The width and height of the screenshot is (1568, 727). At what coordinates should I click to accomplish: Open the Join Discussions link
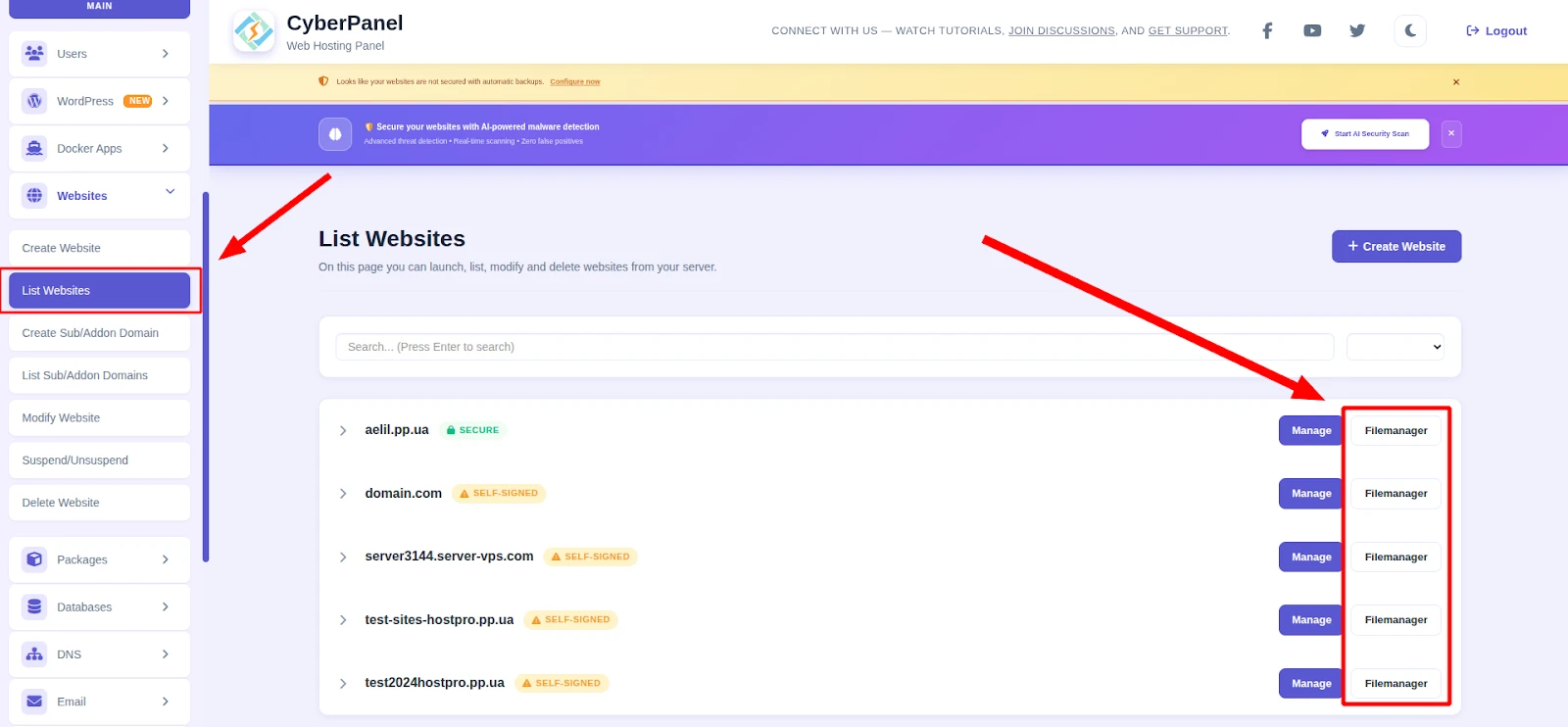coord(1061,31)
